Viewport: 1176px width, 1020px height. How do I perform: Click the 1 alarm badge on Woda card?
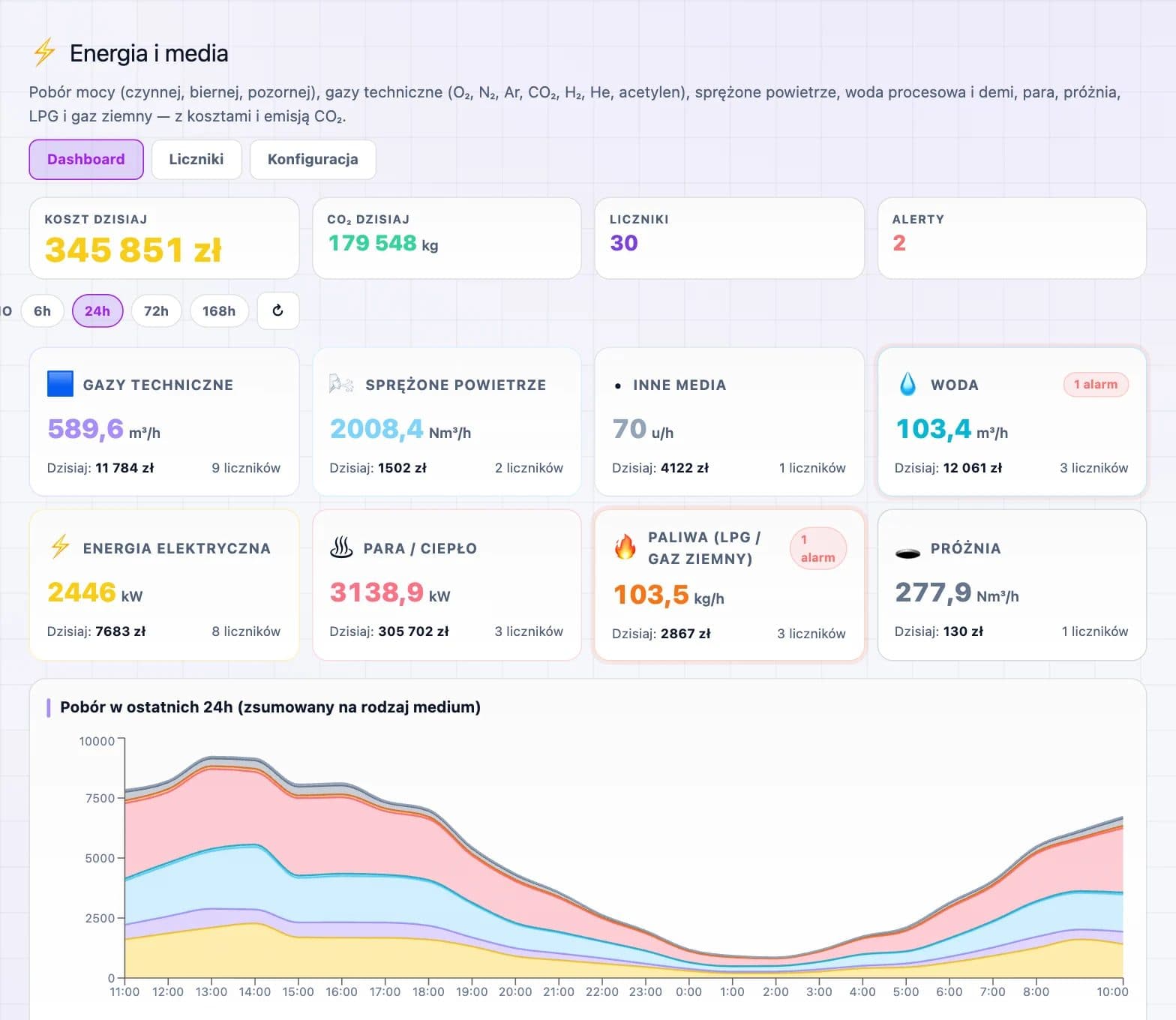1096,384
